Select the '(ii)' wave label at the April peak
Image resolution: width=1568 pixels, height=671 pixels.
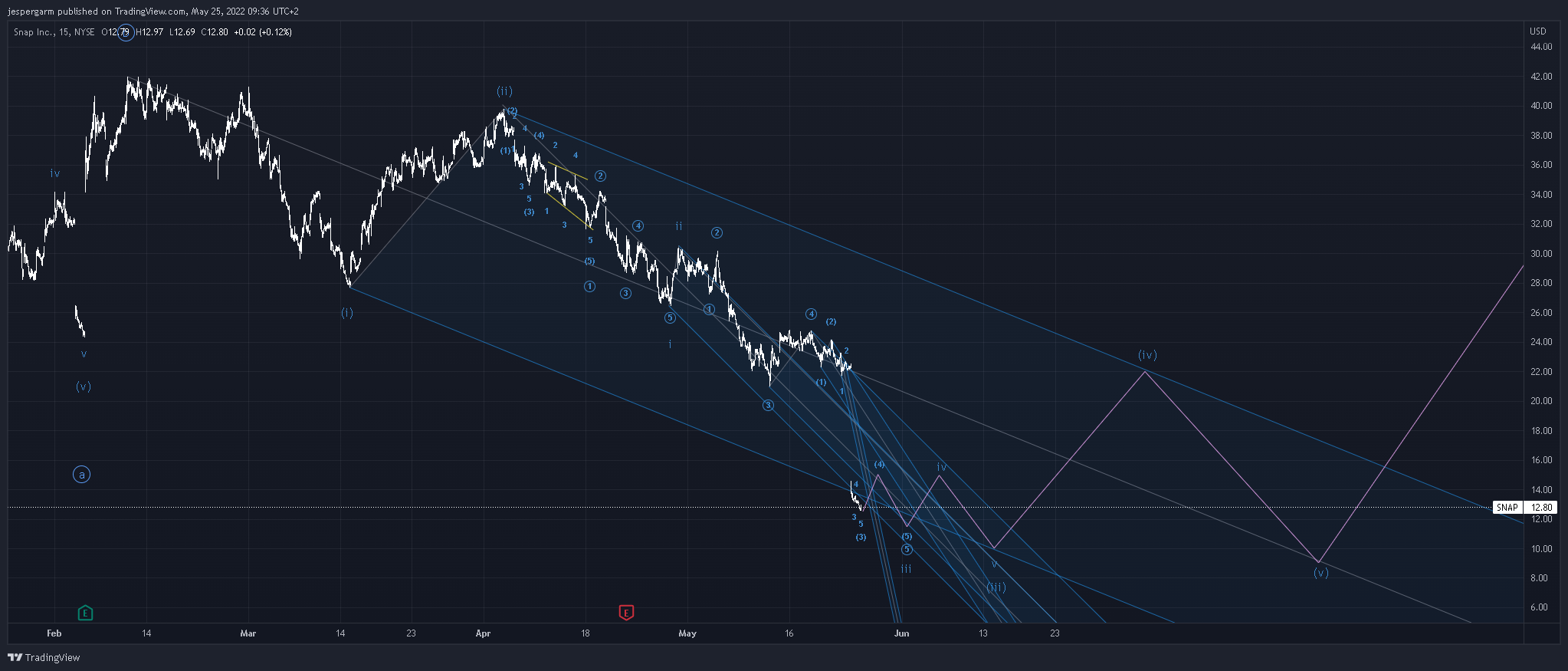coord(504,91)
